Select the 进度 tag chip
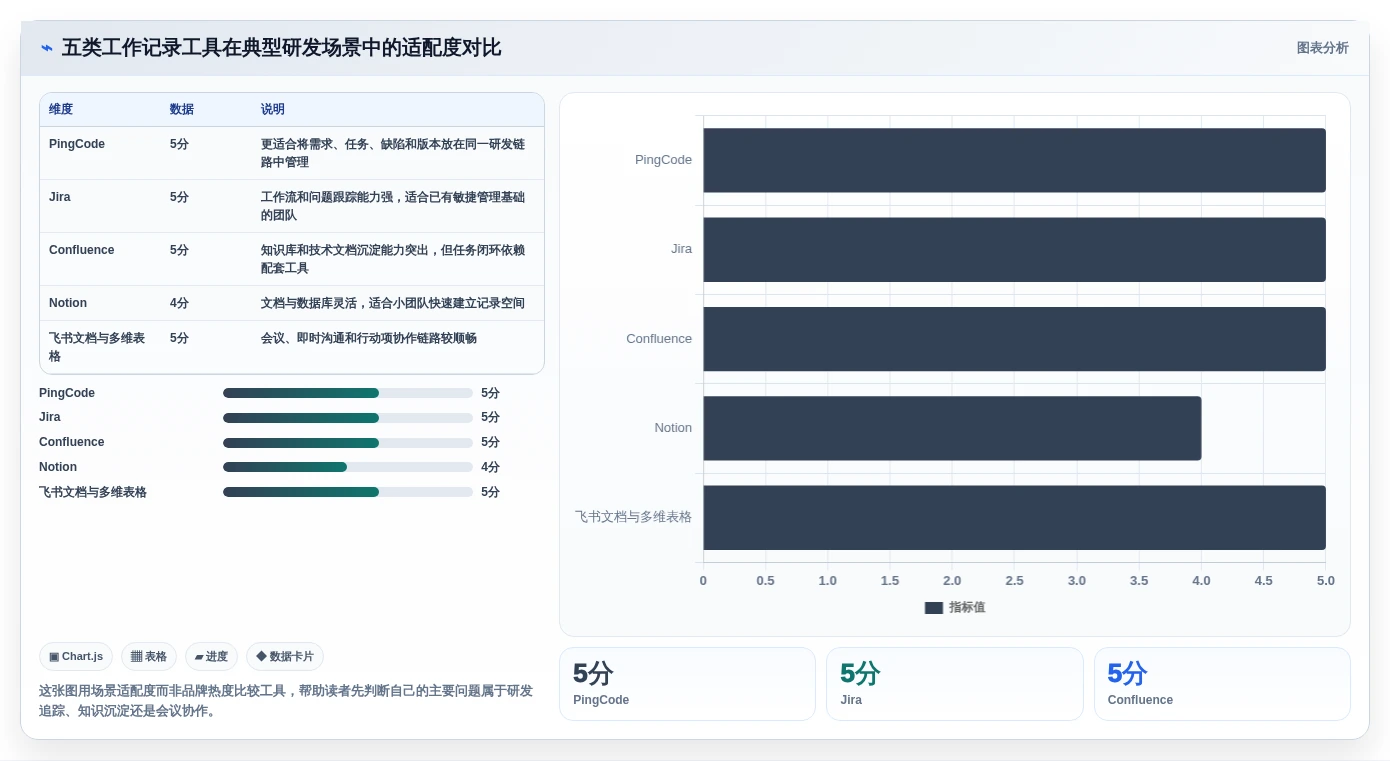The width and height of the screenshot is (1390, 761). (211, 657)
